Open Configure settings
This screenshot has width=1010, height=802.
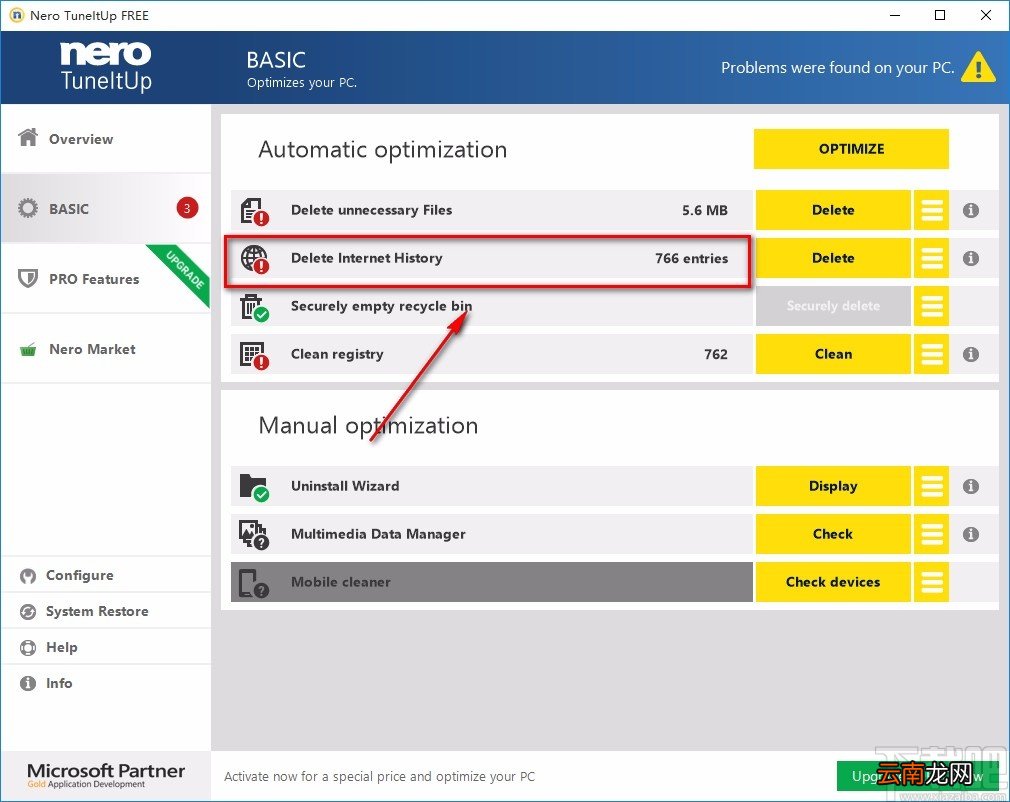pyautogui.click(x=106, y=575)
